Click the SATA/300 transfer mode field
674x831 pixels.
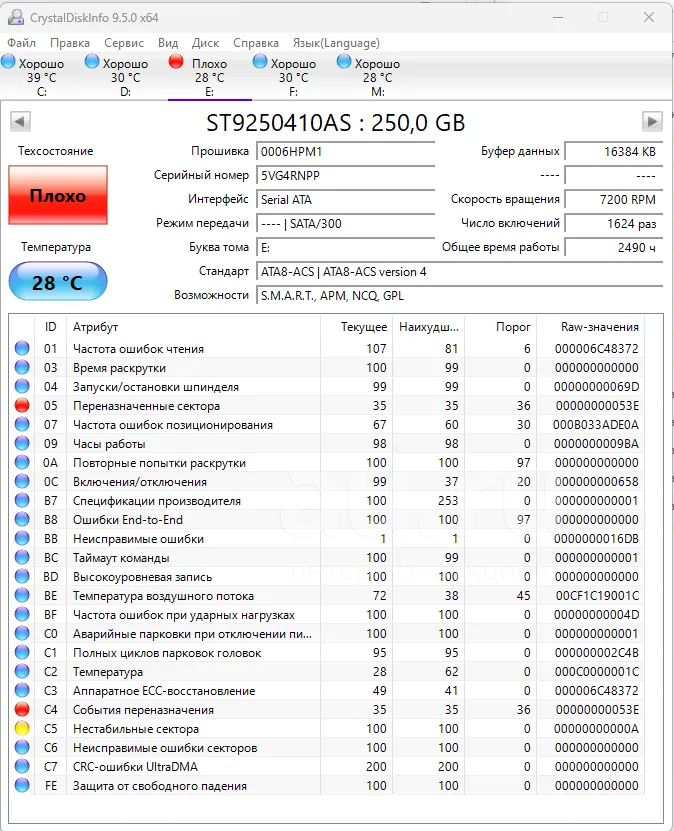[345, 224]
